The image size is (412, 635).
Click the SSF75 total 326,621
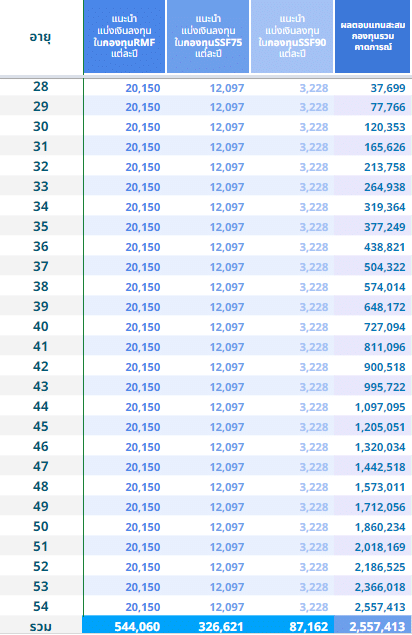click(x=221, y=627)
